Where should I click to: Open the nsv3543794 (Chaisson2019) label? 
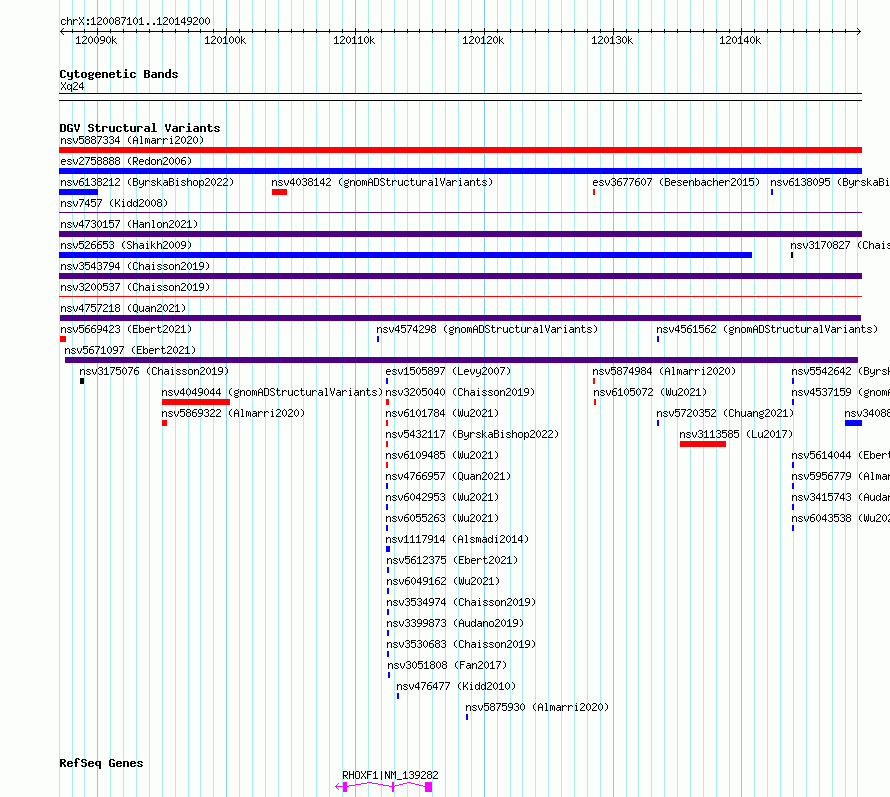135,266
